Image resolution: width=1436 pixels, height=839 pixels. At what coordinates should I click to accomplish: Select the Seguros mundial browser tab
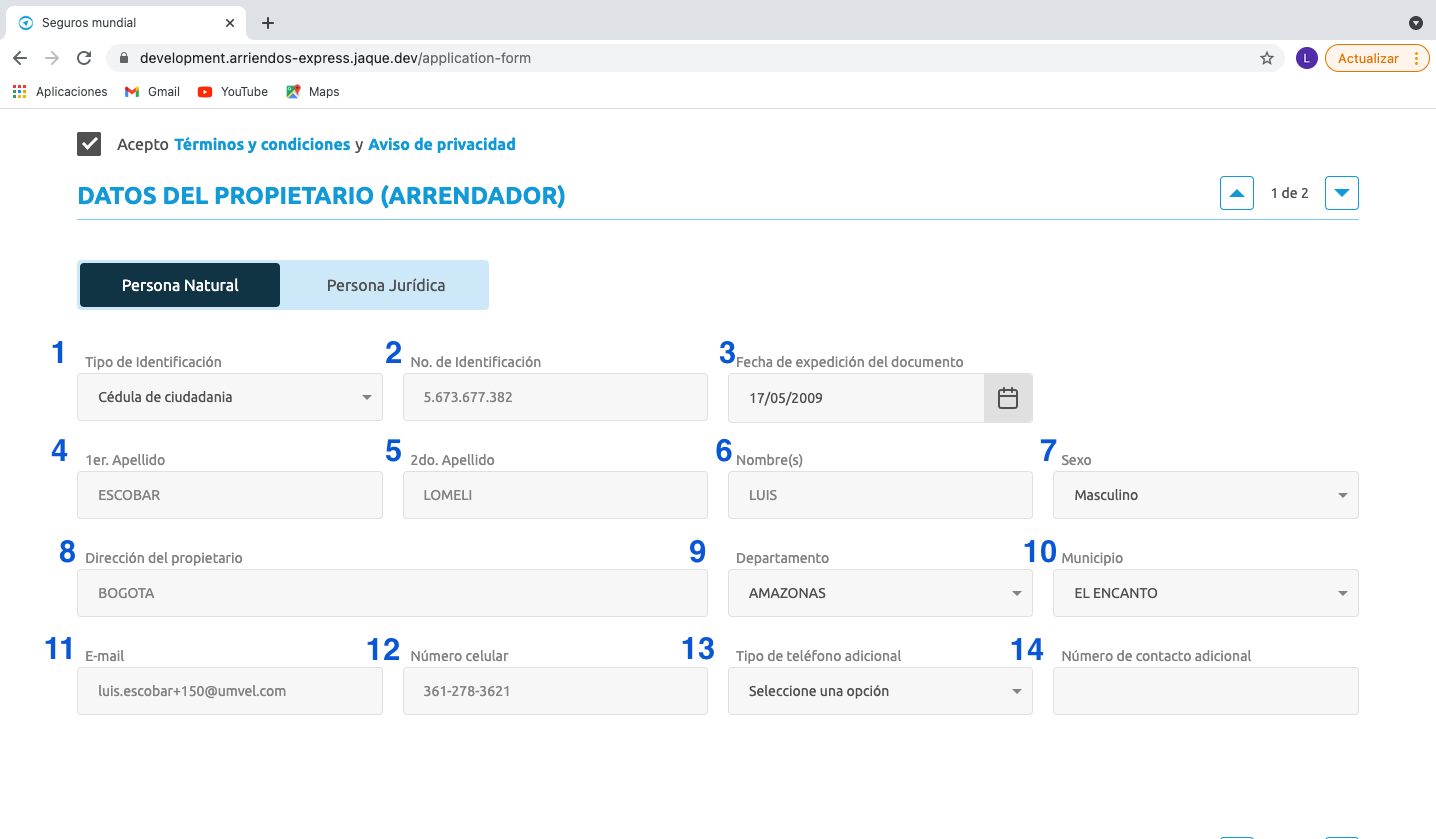coord(125,23)
